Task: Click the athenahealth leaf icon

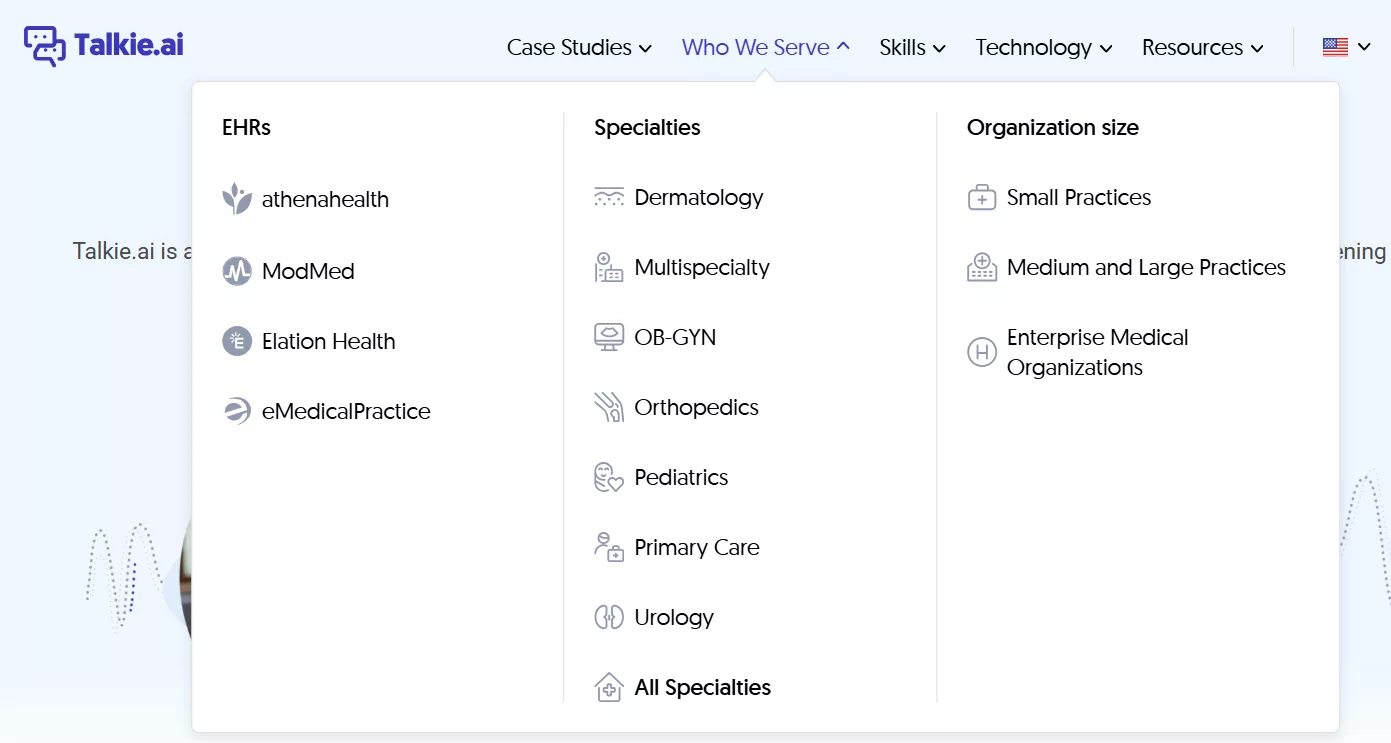Action: (237, 199)
